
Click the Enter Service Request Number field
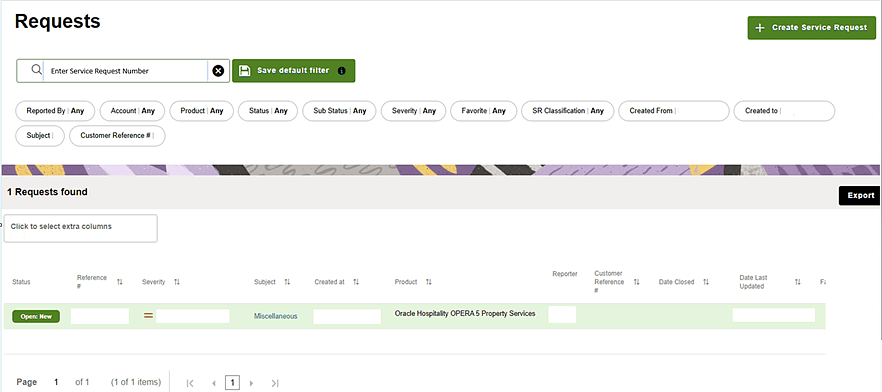125,71
